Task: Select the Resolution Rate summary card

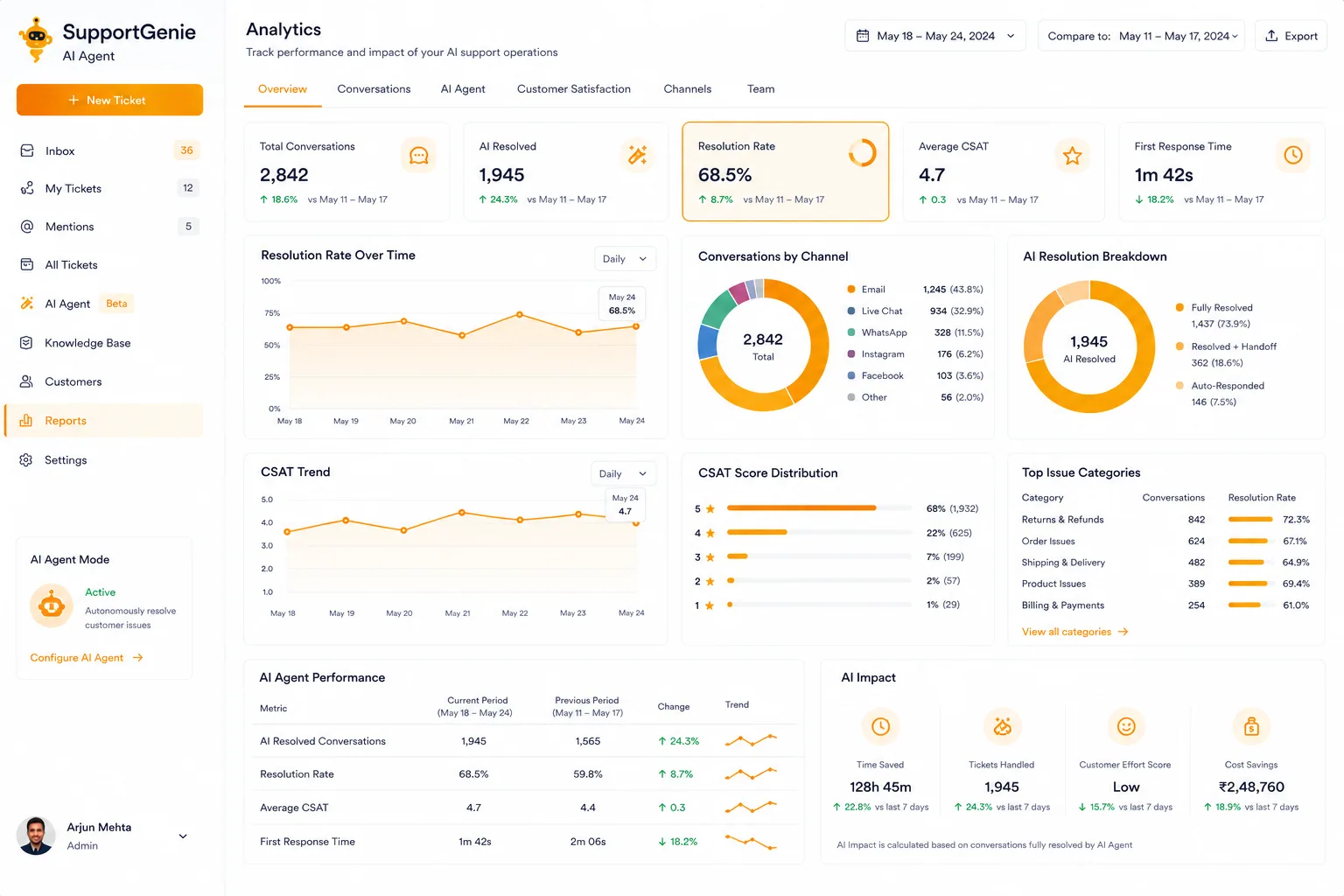Action: tap(786, 171)
